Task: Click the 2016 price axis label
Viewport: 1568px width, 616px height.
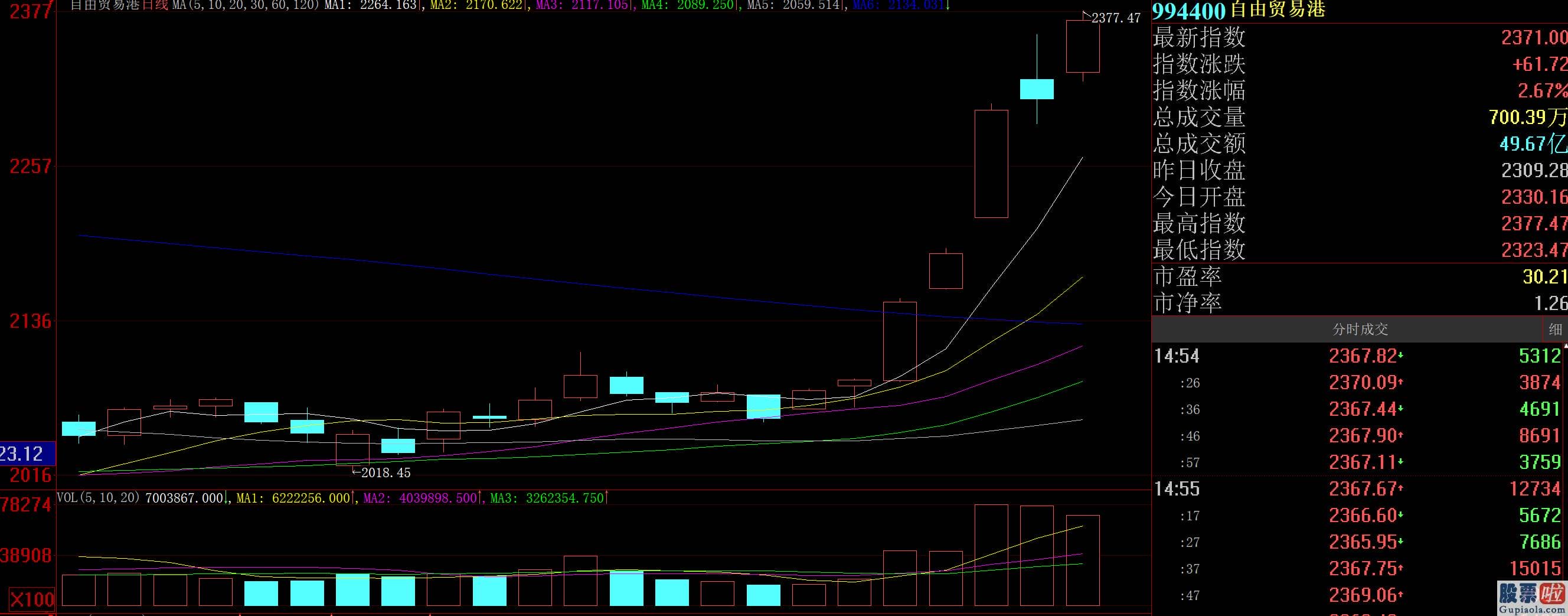Action: click(30, 475)
